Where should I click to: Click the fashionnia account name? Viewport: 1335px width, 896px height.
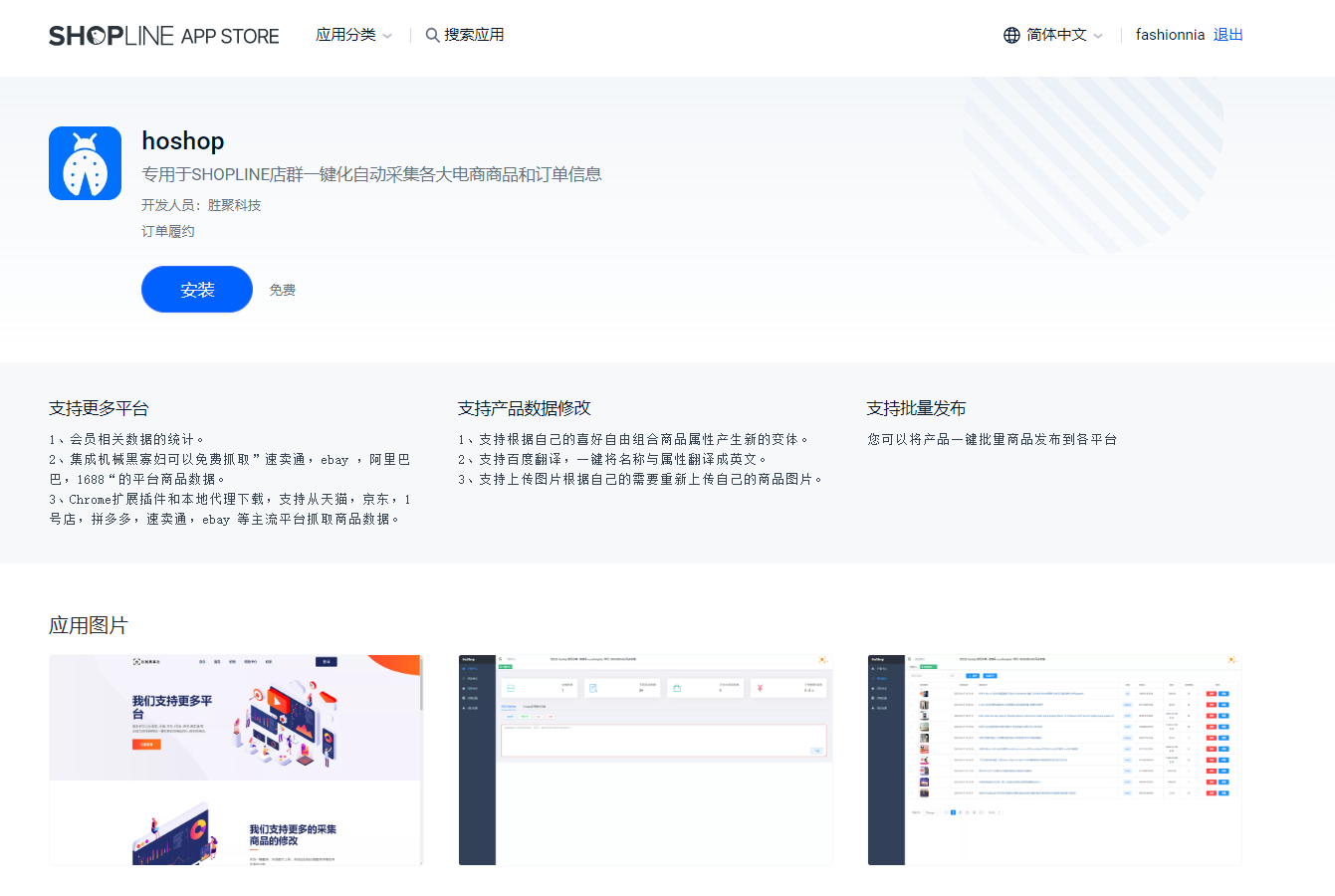(x=1170, y=35)
